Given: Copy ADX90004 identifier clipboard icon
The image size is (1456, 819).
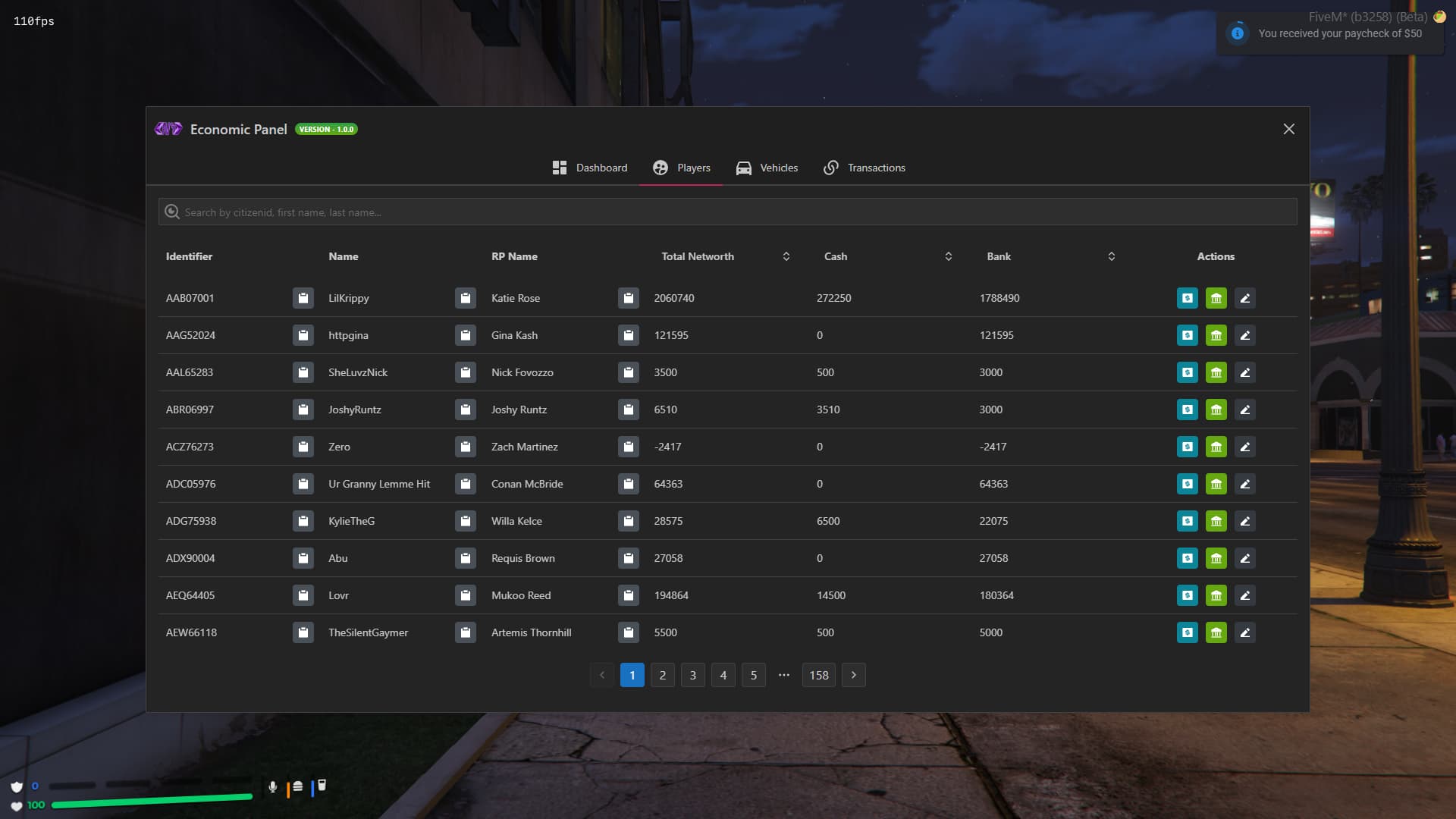Looking at the screenshot, I should 303,558.
